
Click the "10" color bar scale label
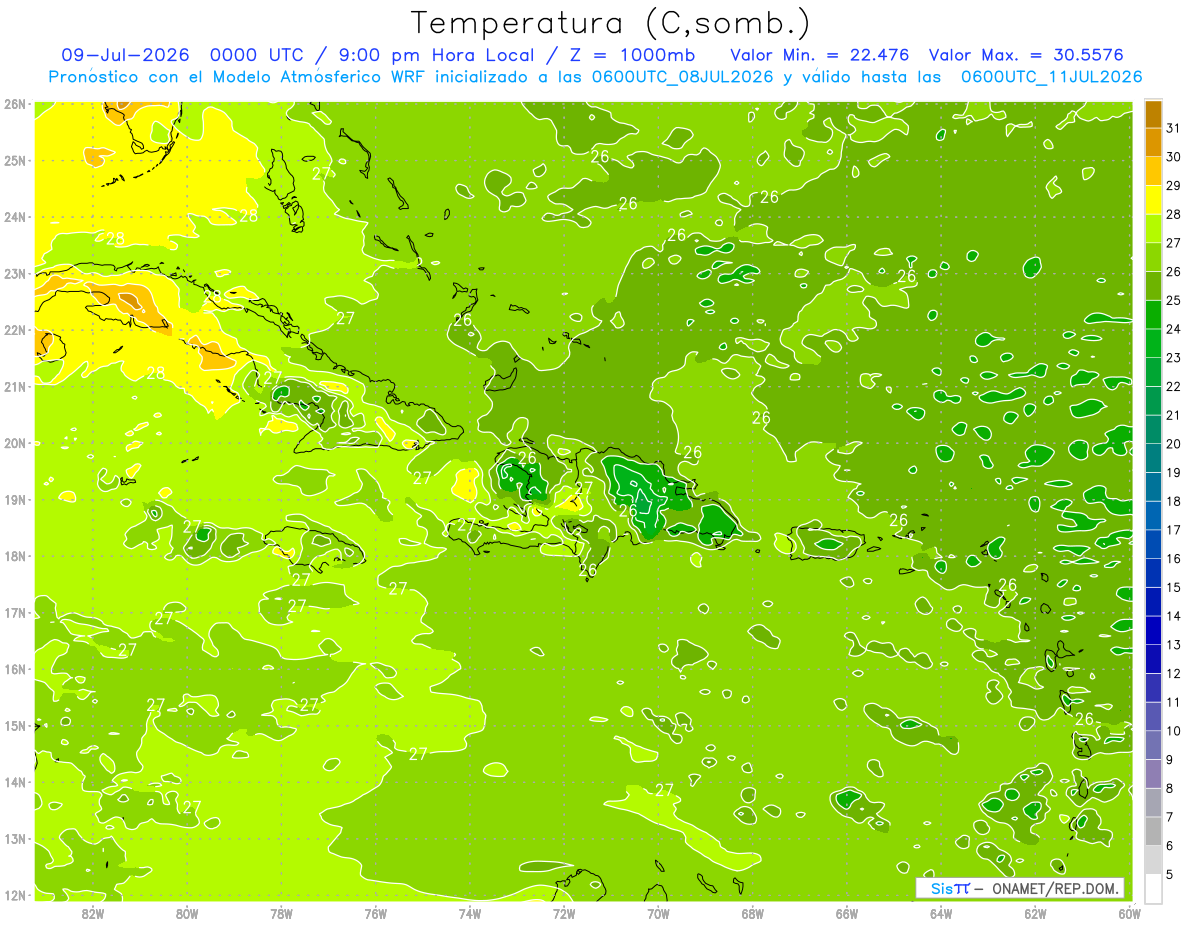point(1173,730)
